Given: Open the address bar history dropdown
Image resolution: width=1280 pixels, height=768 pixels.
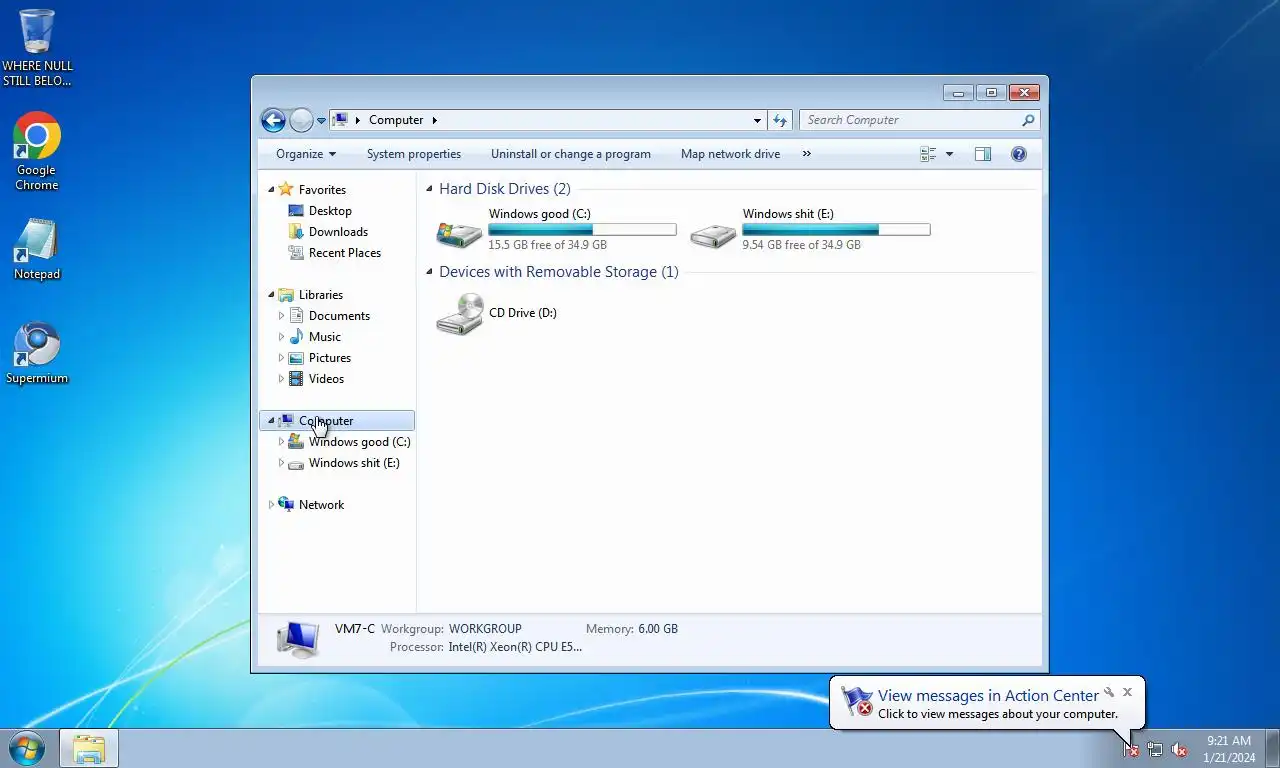Looking at the screenshot, I should (x=757, y=120).
